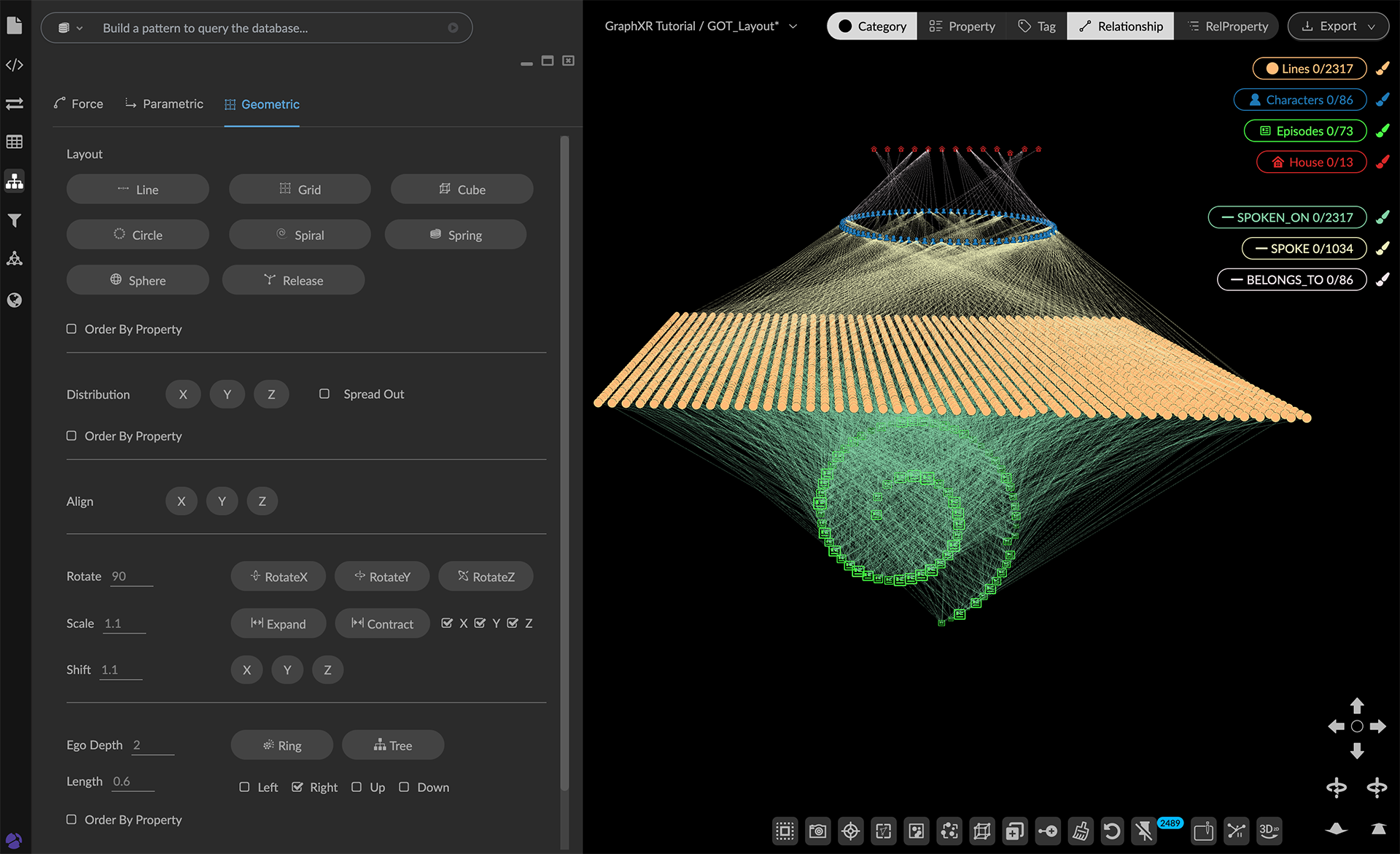Uncheck the Right direction checkbox
Image resolution: width=1400 pixels, height=854 pixels.
tap(297, 787)
